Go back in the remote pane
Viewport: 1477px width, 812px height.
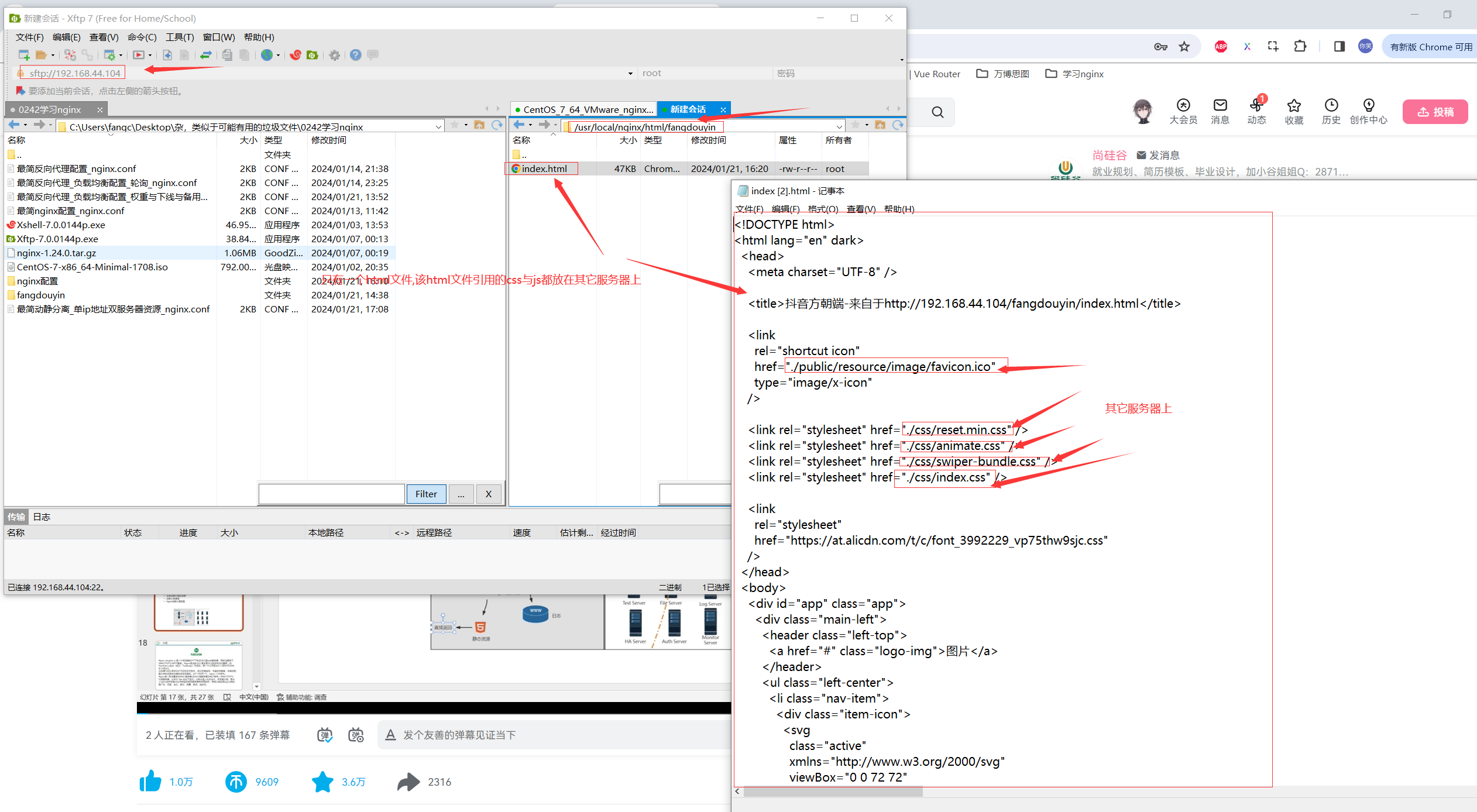pos(519,125)
